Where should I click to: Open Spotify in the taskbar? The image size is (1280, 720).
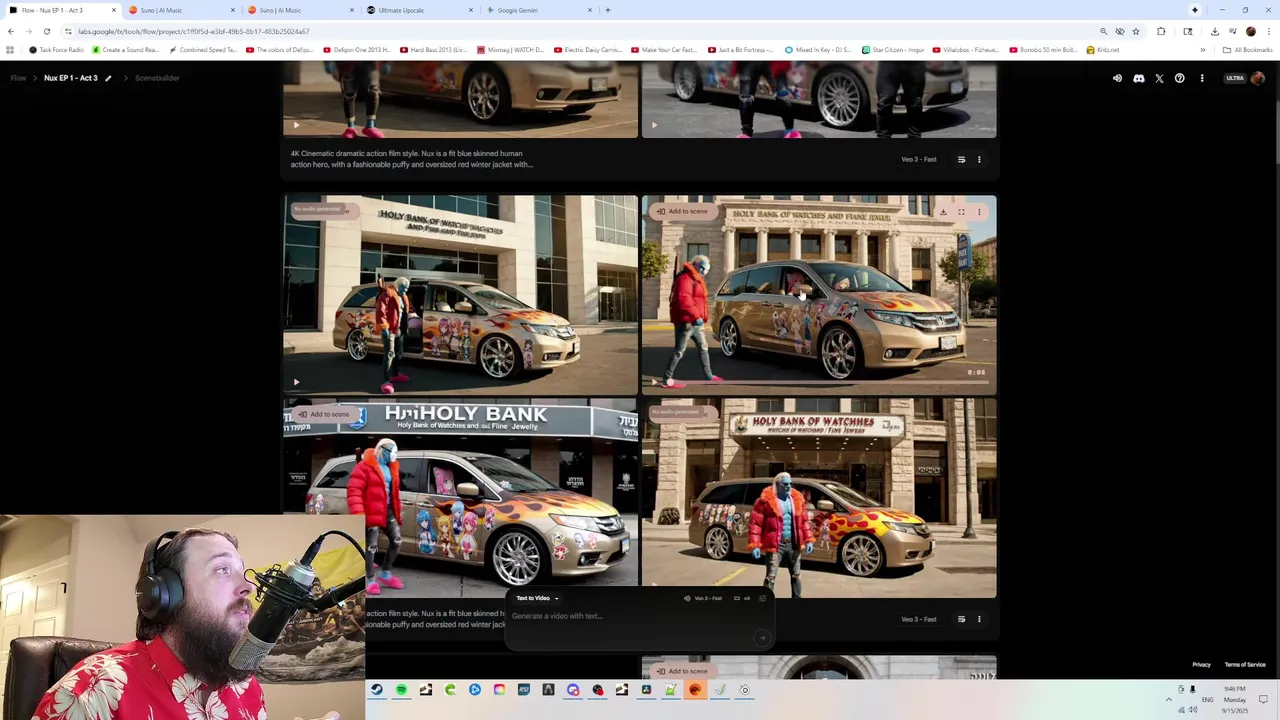point(401,689)
